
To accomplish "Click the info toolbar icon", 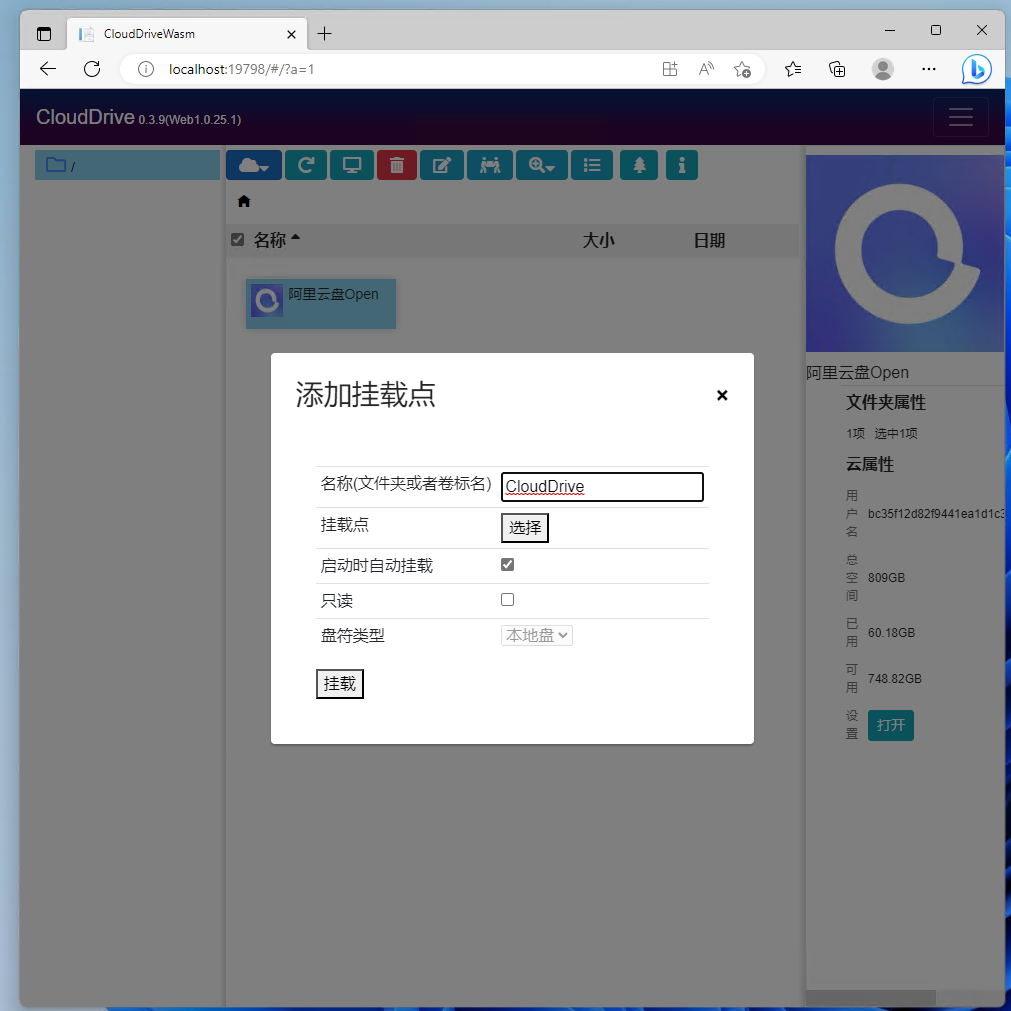I will 682,165.
